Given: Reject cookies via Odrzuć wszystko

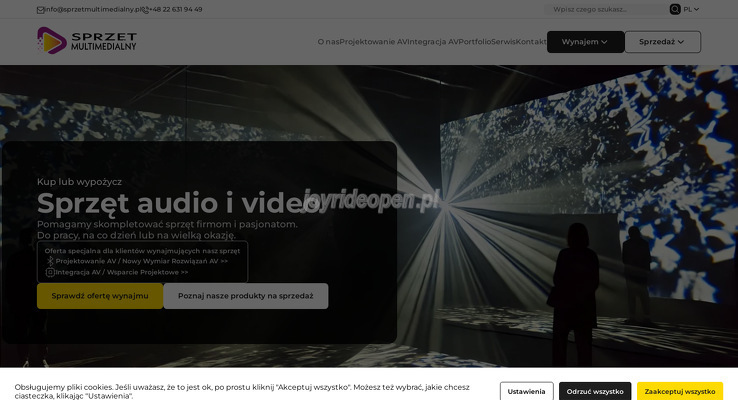Looking at the screenshot, I should point(595,391).
